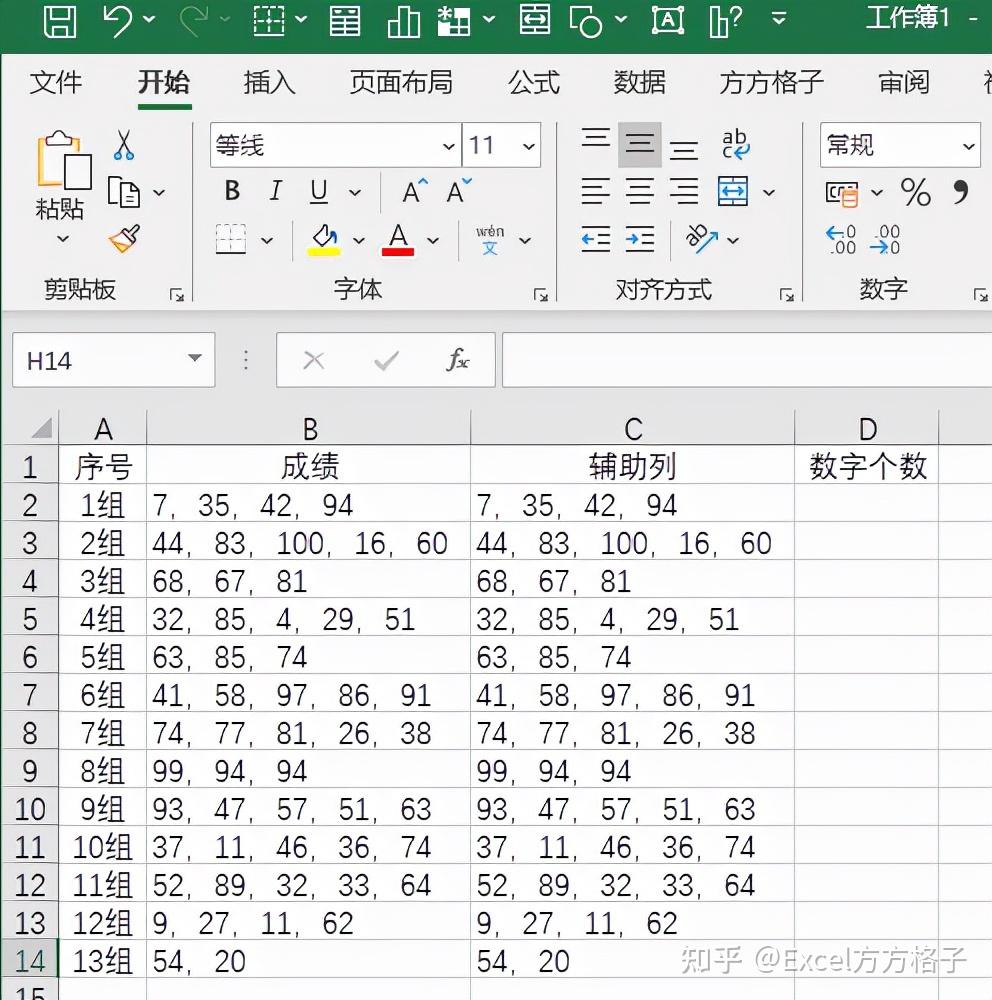Click into the formula bar input

pyautogui.click(x=746, y=360)
